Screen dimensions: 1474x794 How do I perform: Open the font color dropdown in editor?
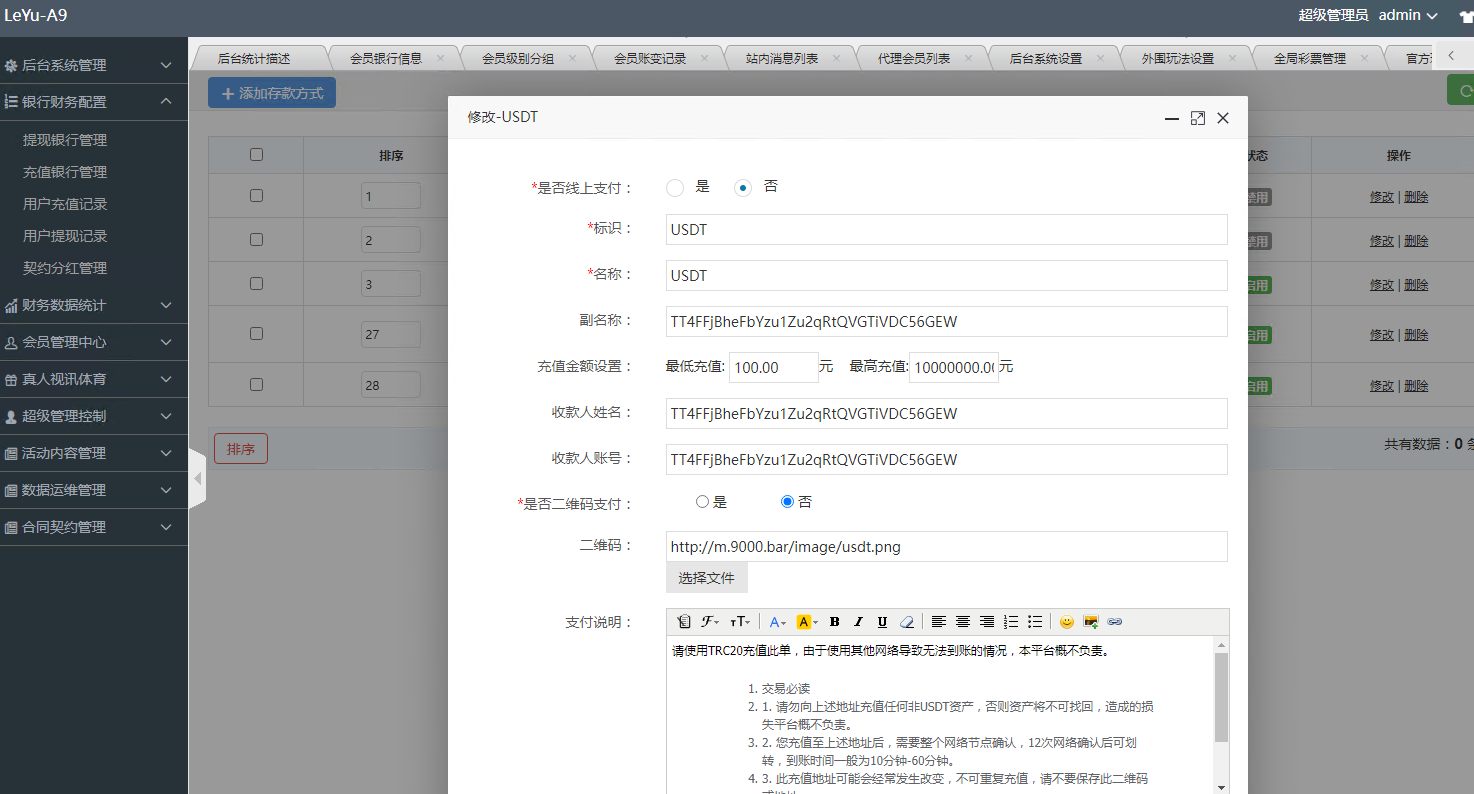pyautogui.click(x=778, y=622)
